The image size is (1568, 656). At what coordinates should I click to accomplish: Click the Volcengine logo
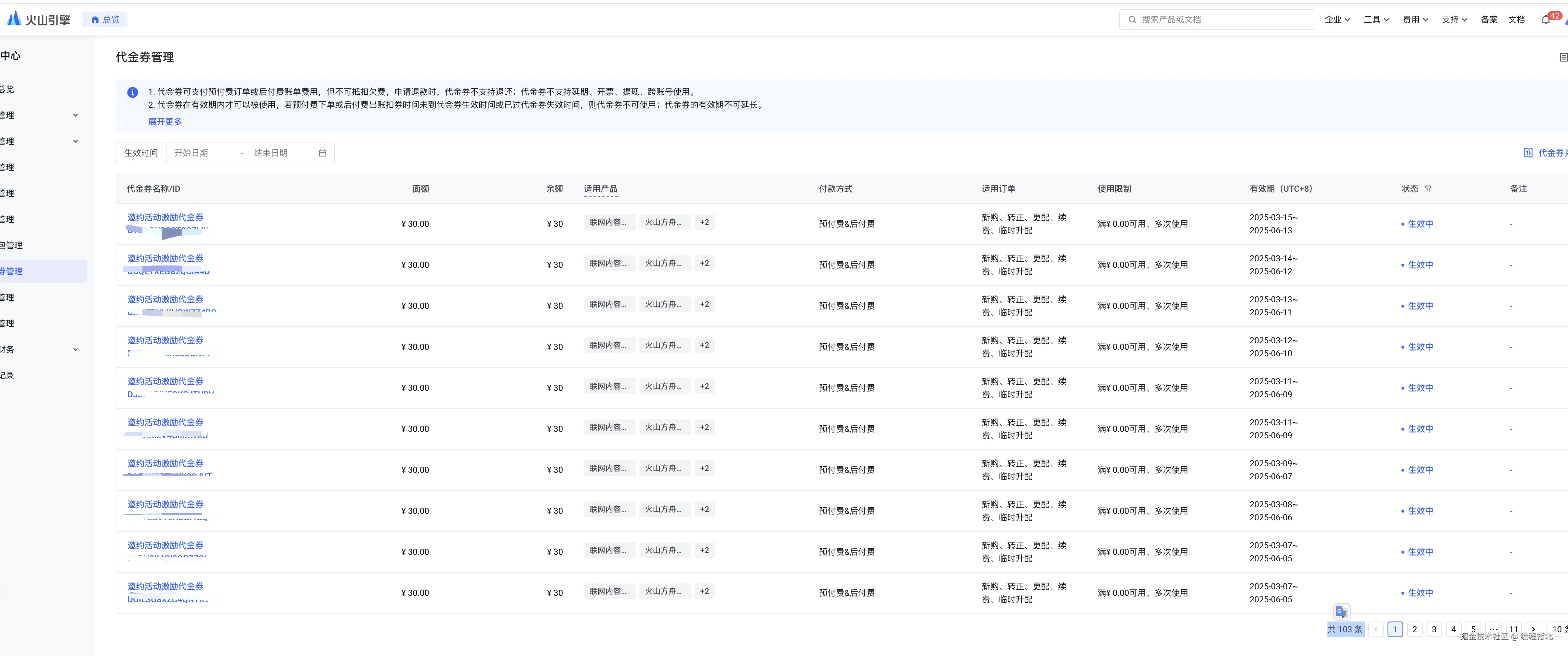[x=38, y=20]
